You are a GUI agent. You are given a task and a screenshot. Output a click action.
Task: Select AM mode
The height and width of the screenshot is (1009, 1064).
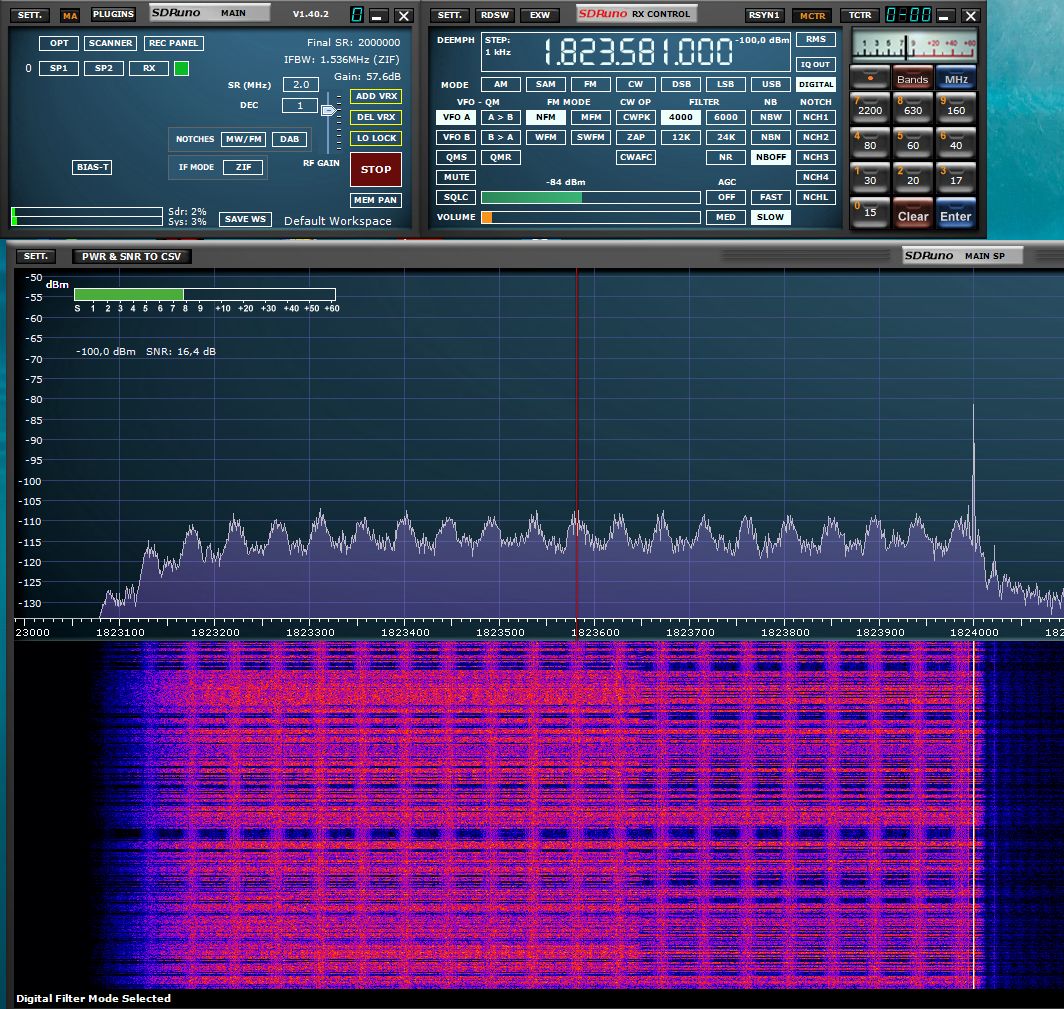[500, 84]
